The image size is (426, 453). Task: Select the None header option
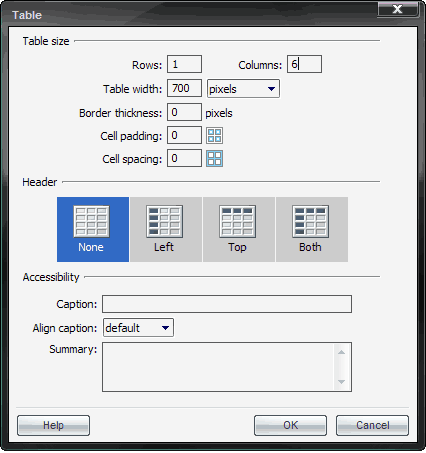point(93,229)
